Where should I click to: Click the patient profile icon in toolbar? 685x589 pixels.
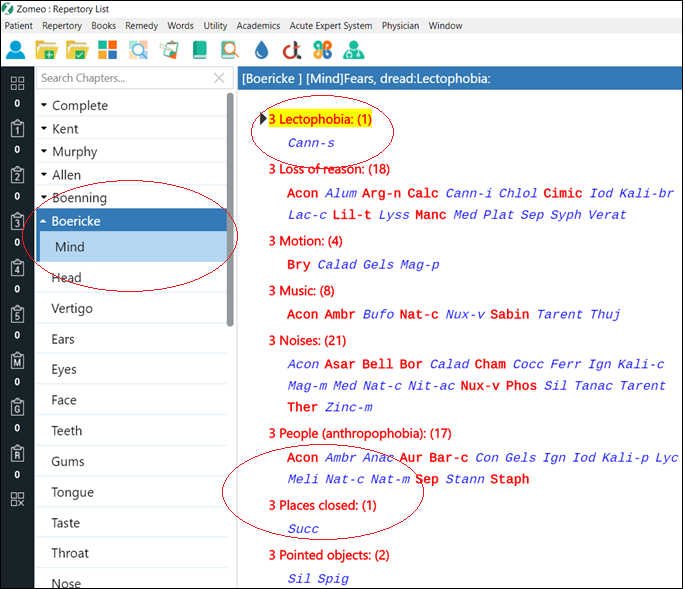tap(17, 49)
